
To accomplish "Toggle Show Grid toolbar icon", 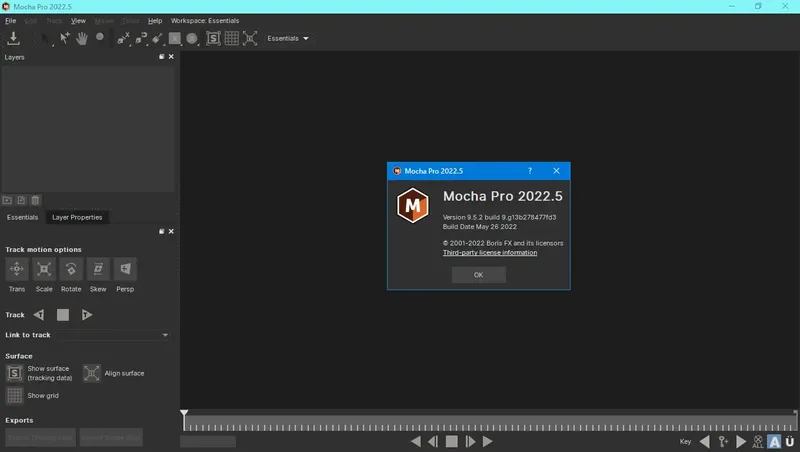I will click(x=232, y=38).
